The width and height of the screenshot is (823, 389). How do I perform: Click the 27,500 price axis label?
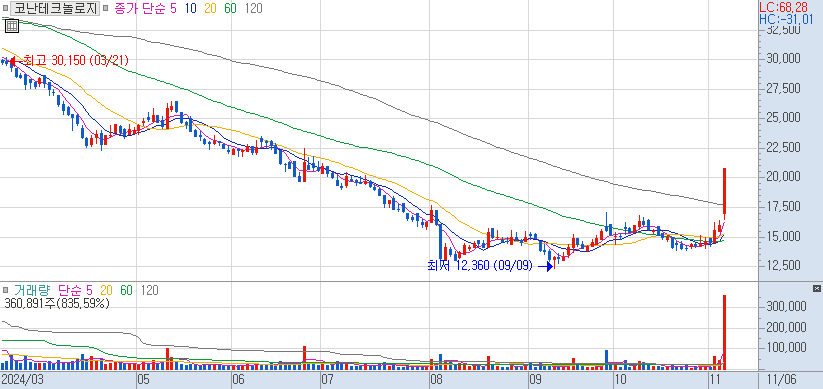(x=783, y=88)
